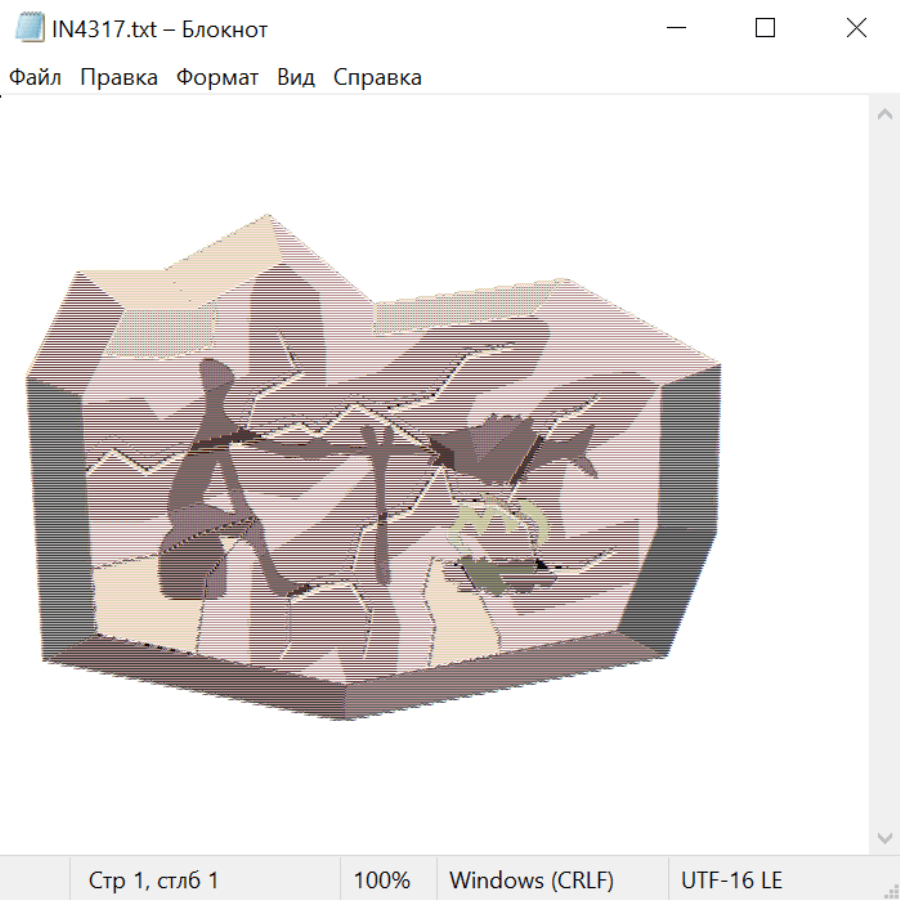Click the middle of the vertical scrollbar track
Screen dimensions: 900x900
[884, 475]
